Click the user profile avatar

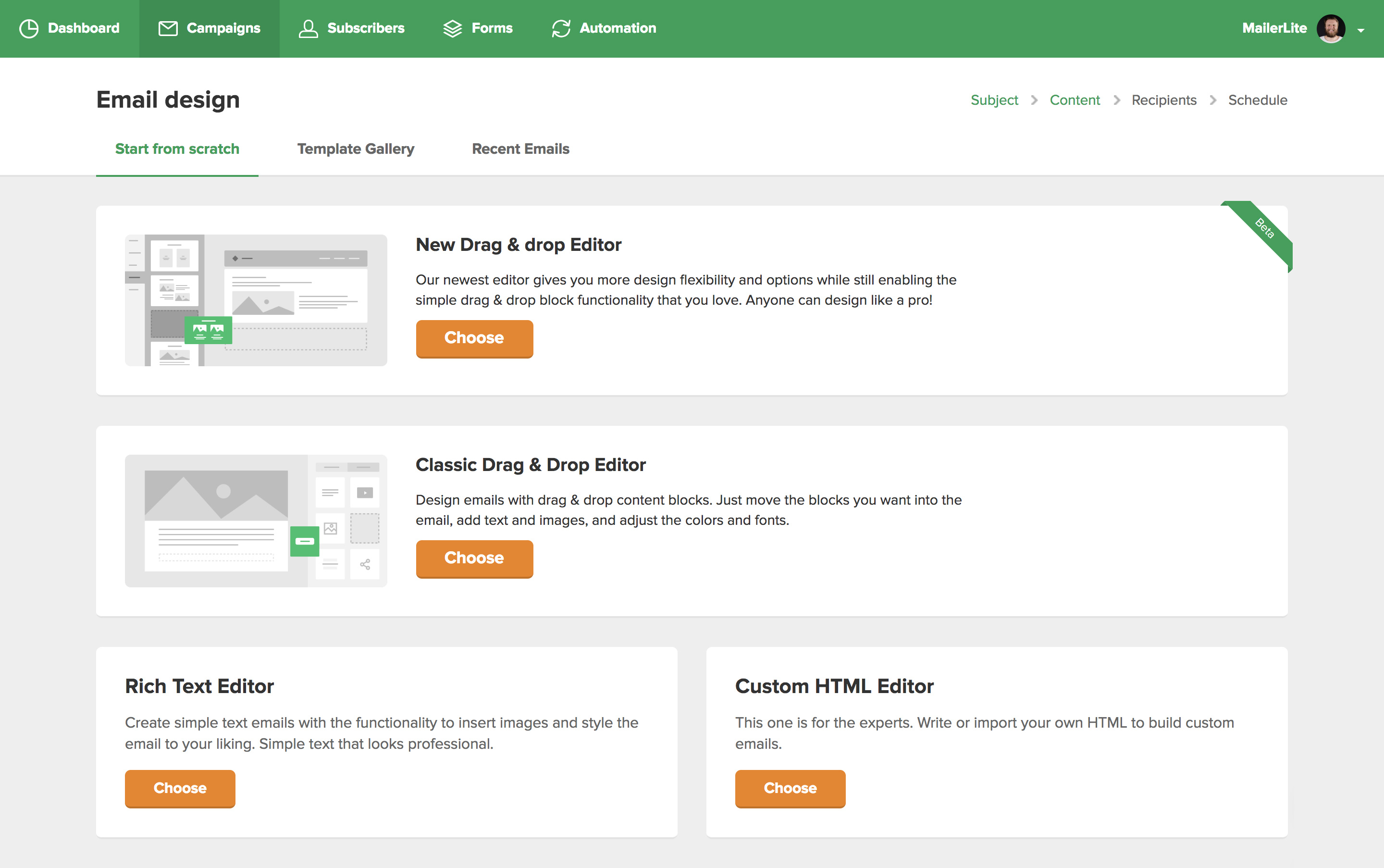pos(1331,28)
